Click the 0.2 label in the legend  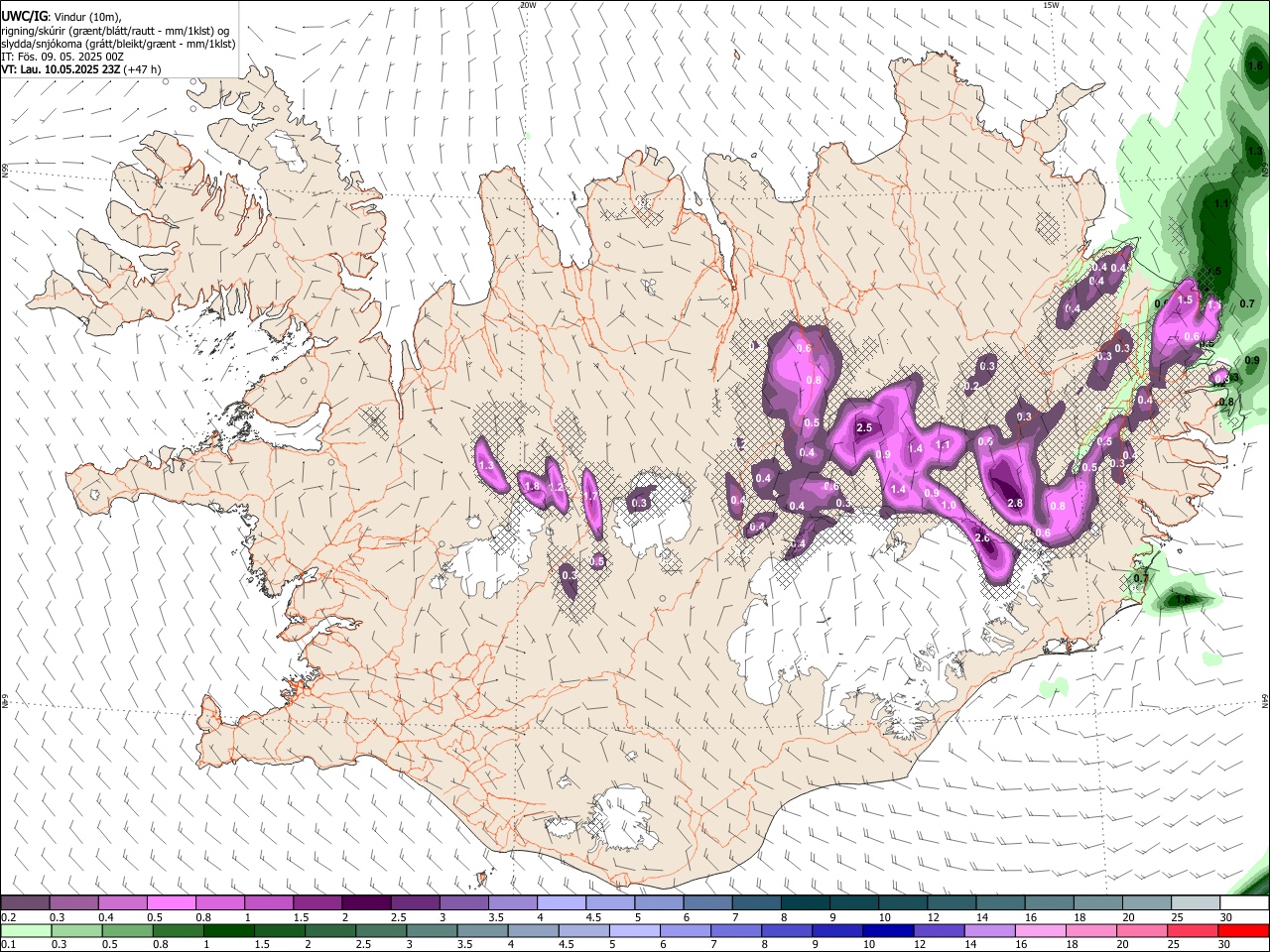7,917
